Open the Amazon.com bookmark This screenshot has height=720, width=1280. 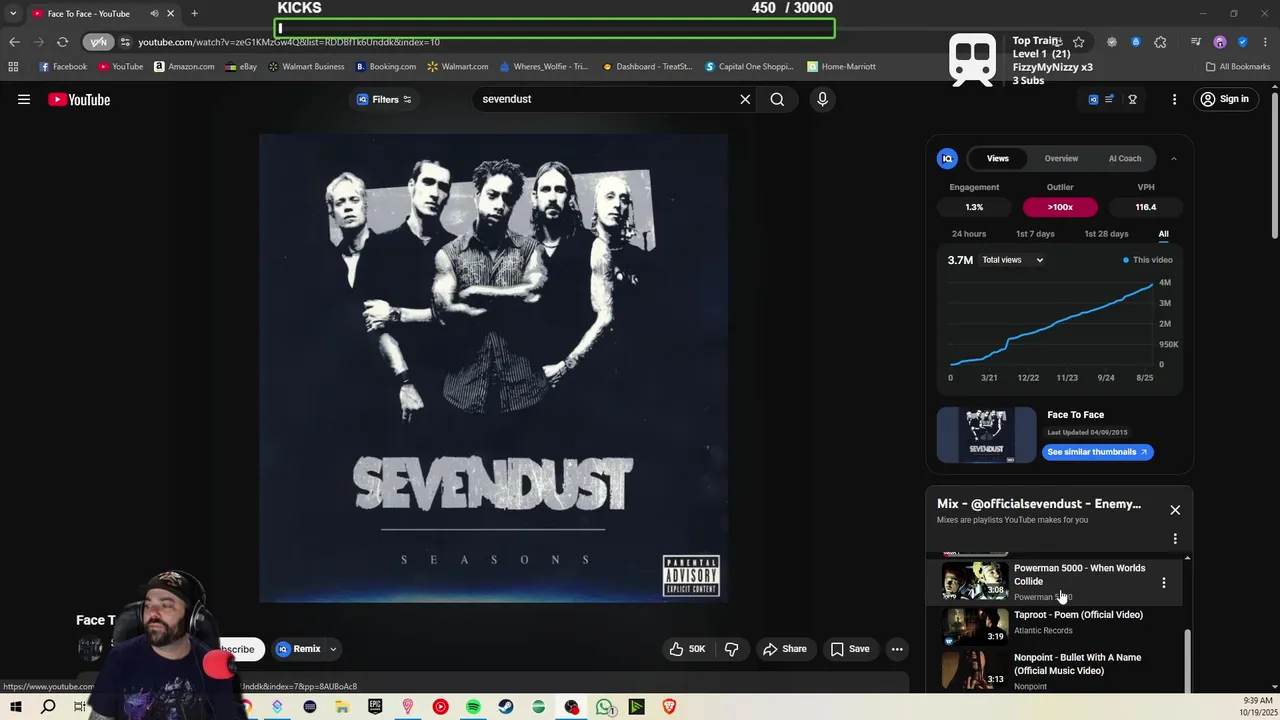pyautogui.click(x=184, y=66)
